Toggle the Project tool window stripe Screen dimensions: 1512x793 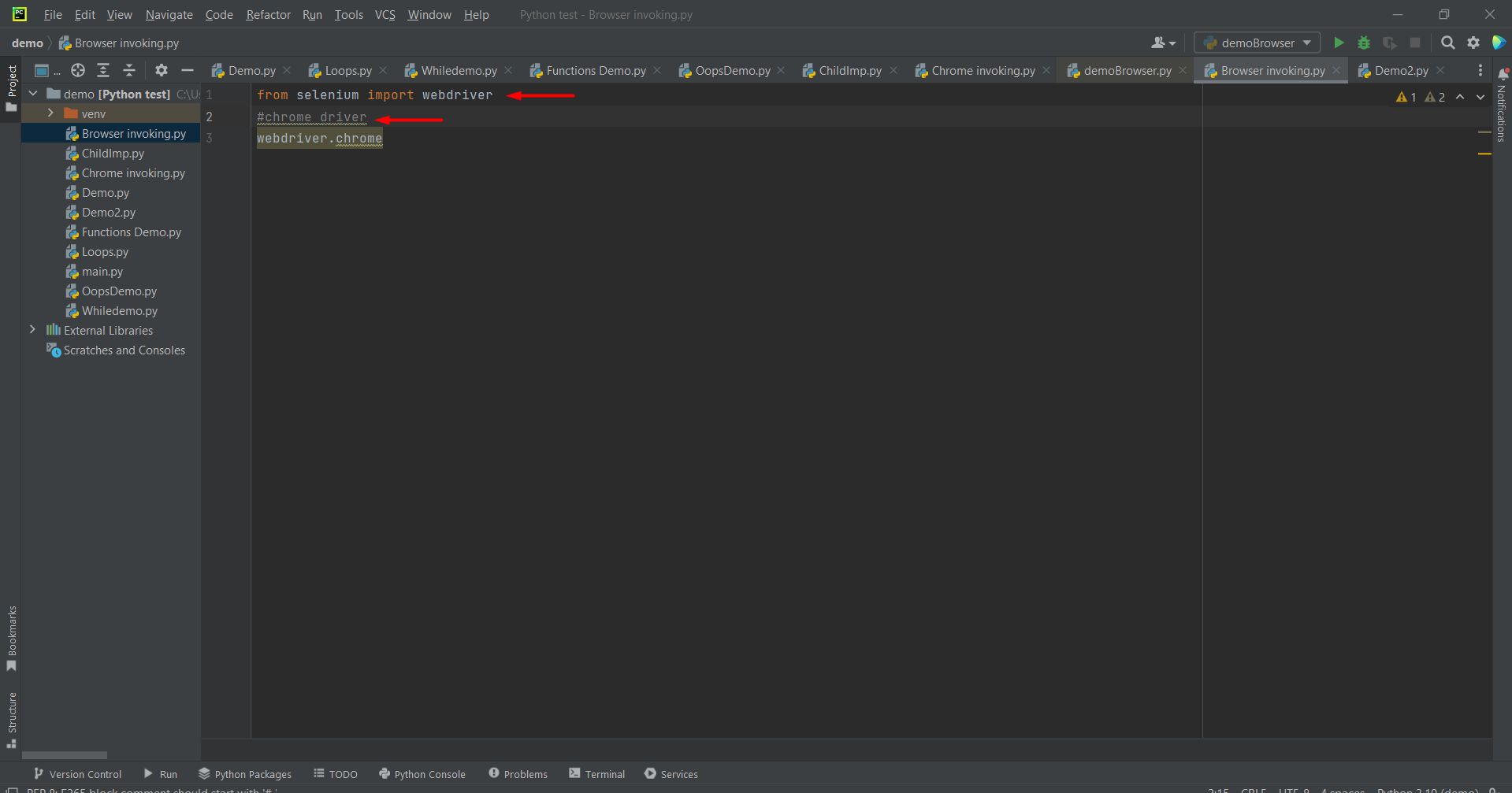[11, 87]
